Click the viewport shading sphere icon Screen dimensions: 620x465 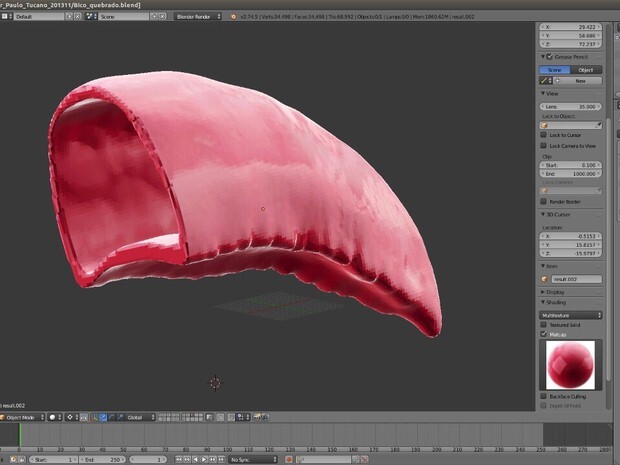54,417
